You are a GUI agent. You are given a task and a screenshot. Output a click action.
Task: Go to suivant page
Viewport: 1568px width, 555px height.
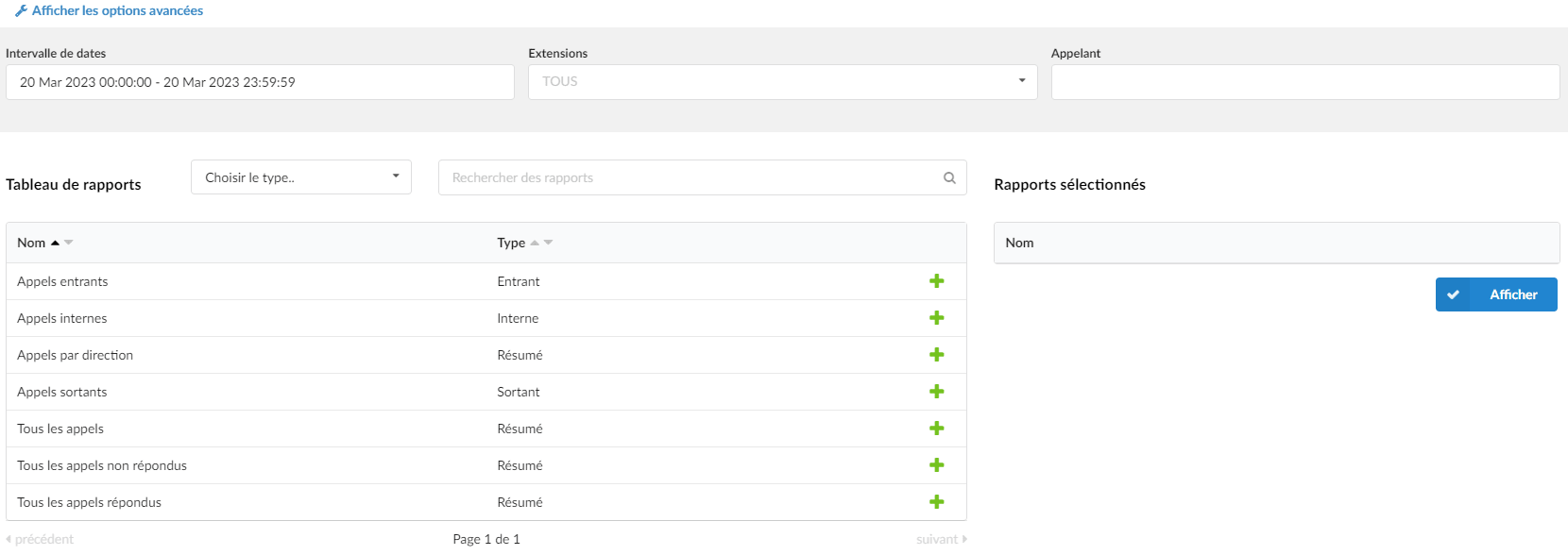tap(942, 539)
